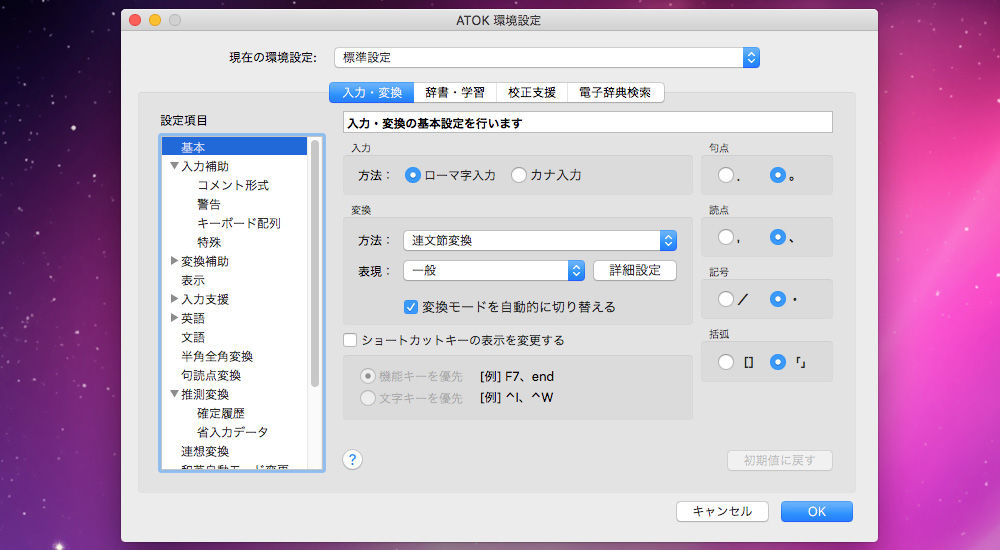
Task: Toggle 変換モードを自動的に切り替える checkbox
Action: click(411, 307)
